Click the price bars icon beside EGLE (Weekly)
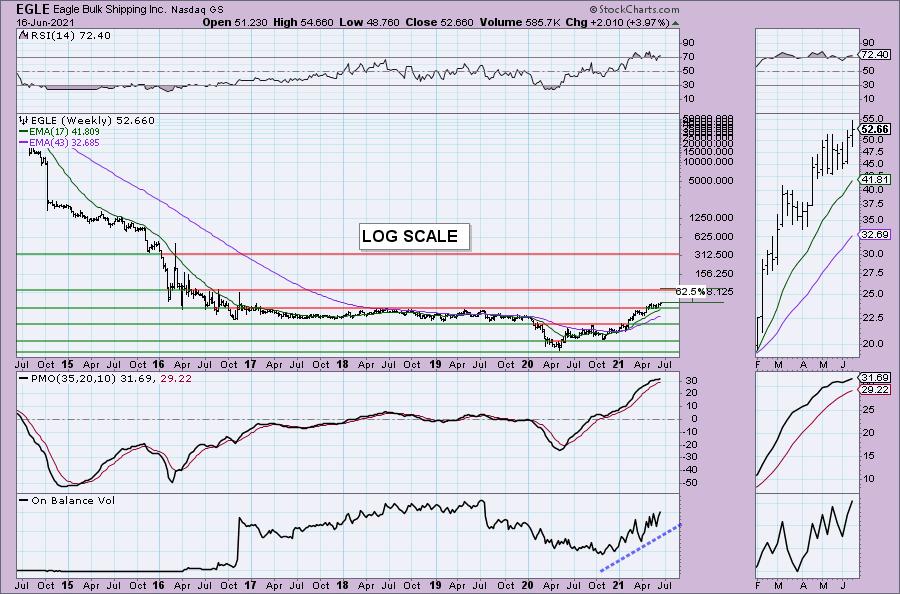The image size is (900, 594). click(x=24, y=121)
